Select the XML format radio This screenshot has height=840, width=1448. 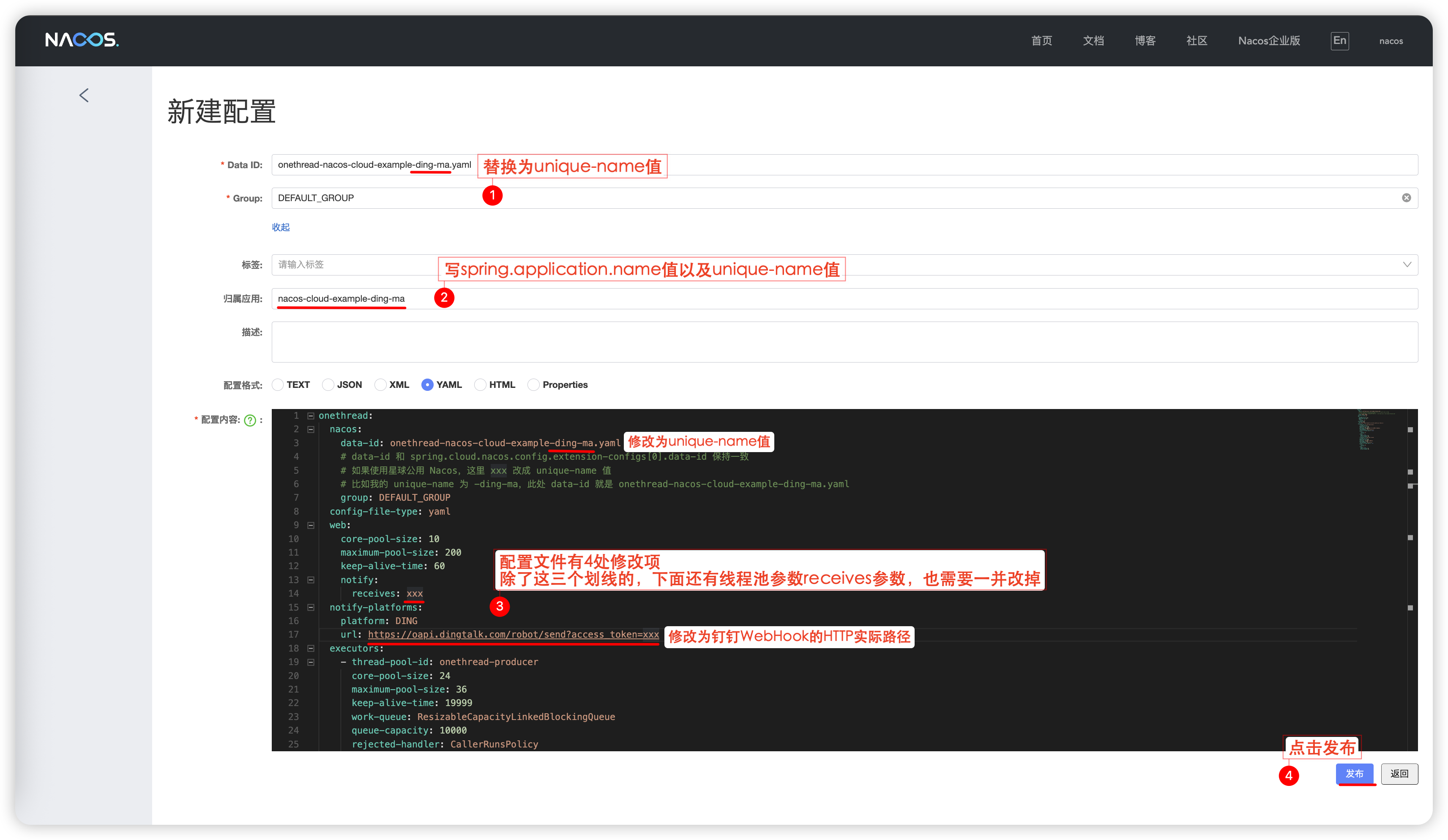click(x=380, y=385)
